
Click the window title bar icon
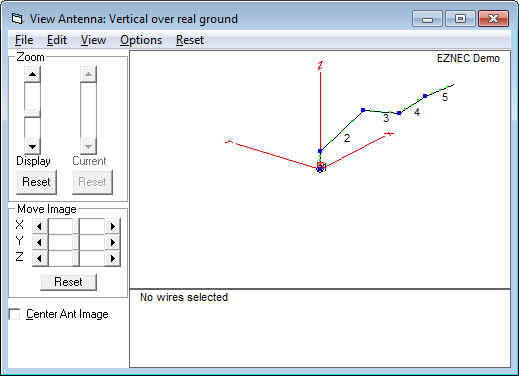pos(17,19)
